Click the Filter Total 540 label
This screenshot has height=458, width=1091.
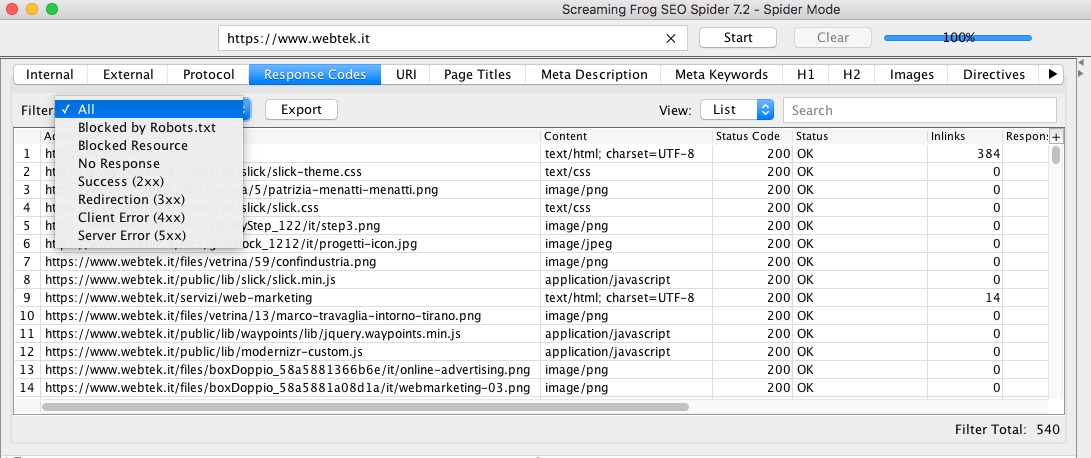[1008, 429]
